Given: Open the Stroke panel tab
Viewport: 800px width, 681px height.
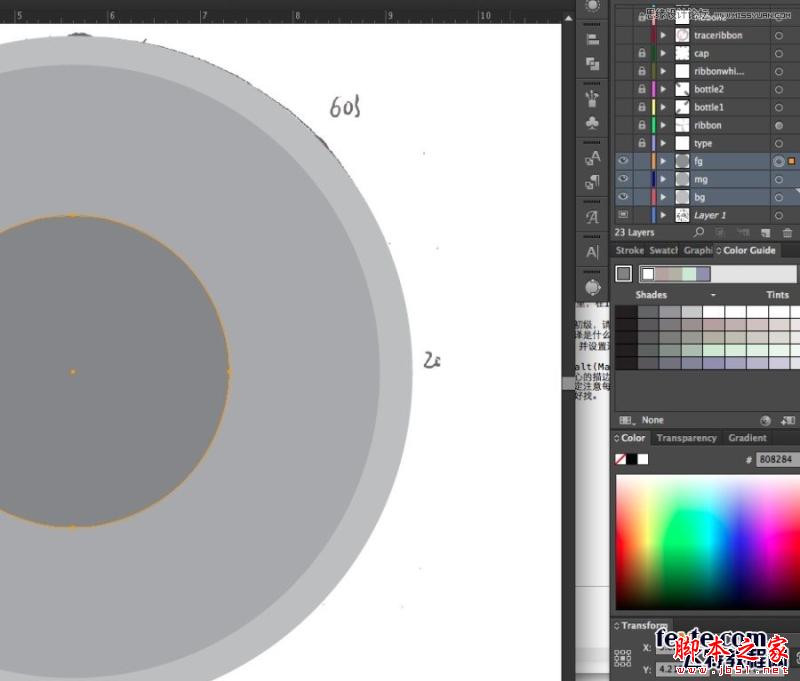Looking at the screenshot, I should (x=630, y=250).
